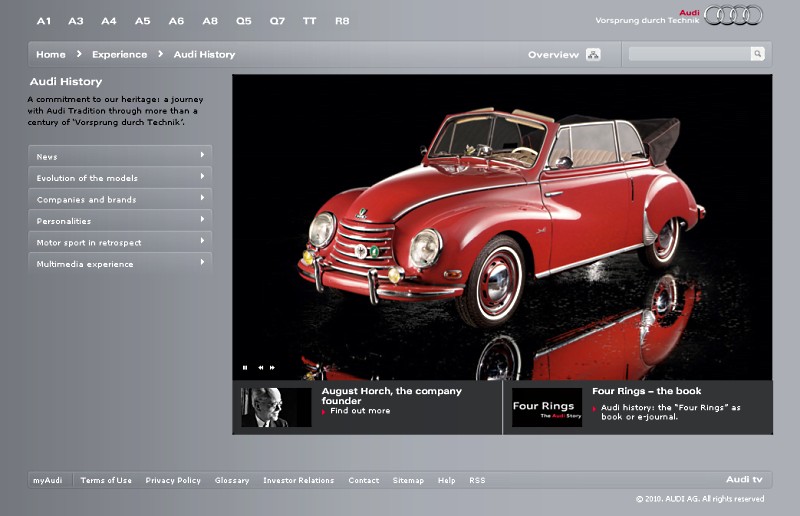
Task: Open the A1 model menu
Action: [44, 21]
